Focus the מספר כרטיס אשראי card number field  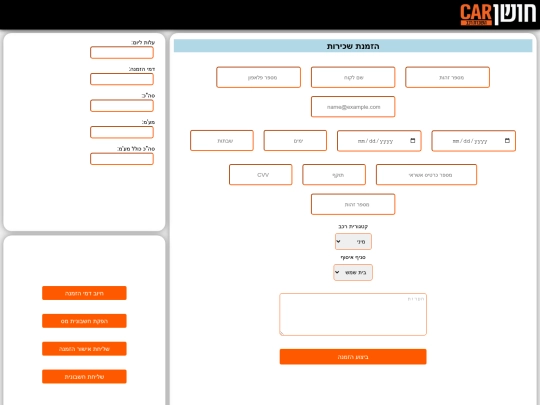coord(426,175)
